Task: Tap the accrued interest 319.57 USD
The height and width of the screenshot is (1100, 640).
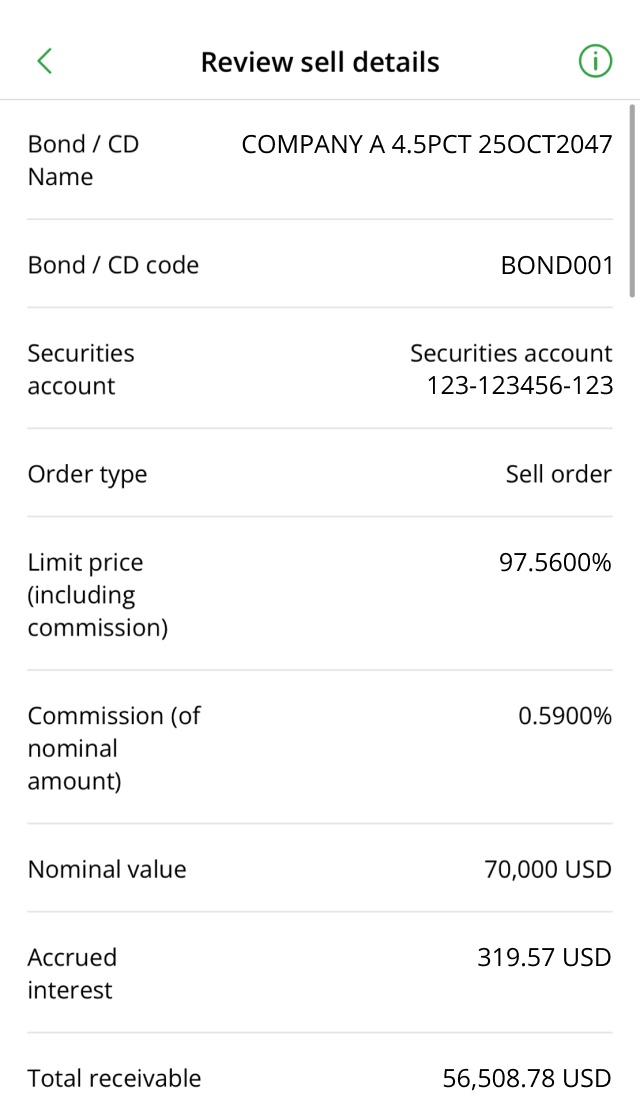Action: tap(544, 958)
